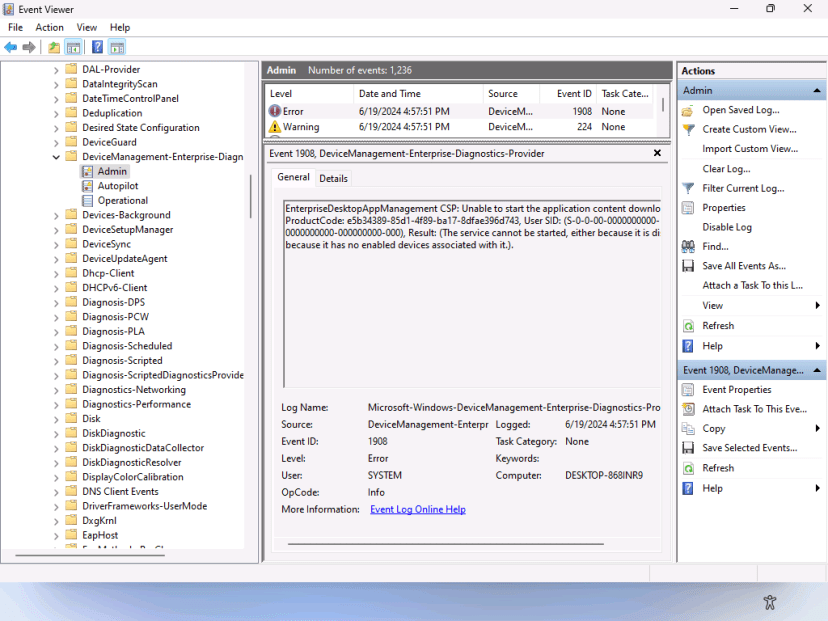Toggle the action pane visibility

[119, 46]
